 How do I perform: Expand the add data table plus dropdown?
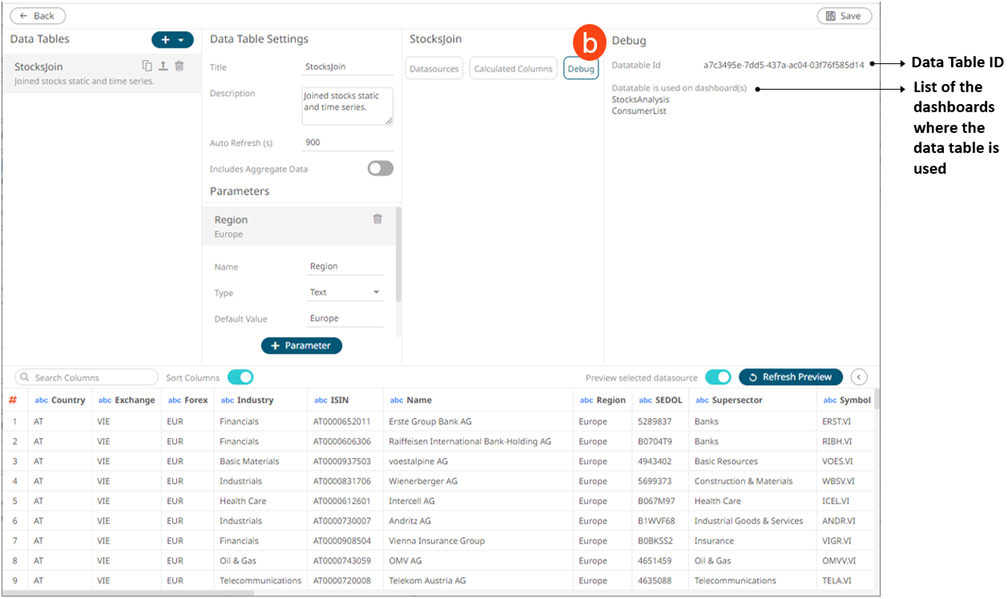pyautogui.click(x=173, y=40)
